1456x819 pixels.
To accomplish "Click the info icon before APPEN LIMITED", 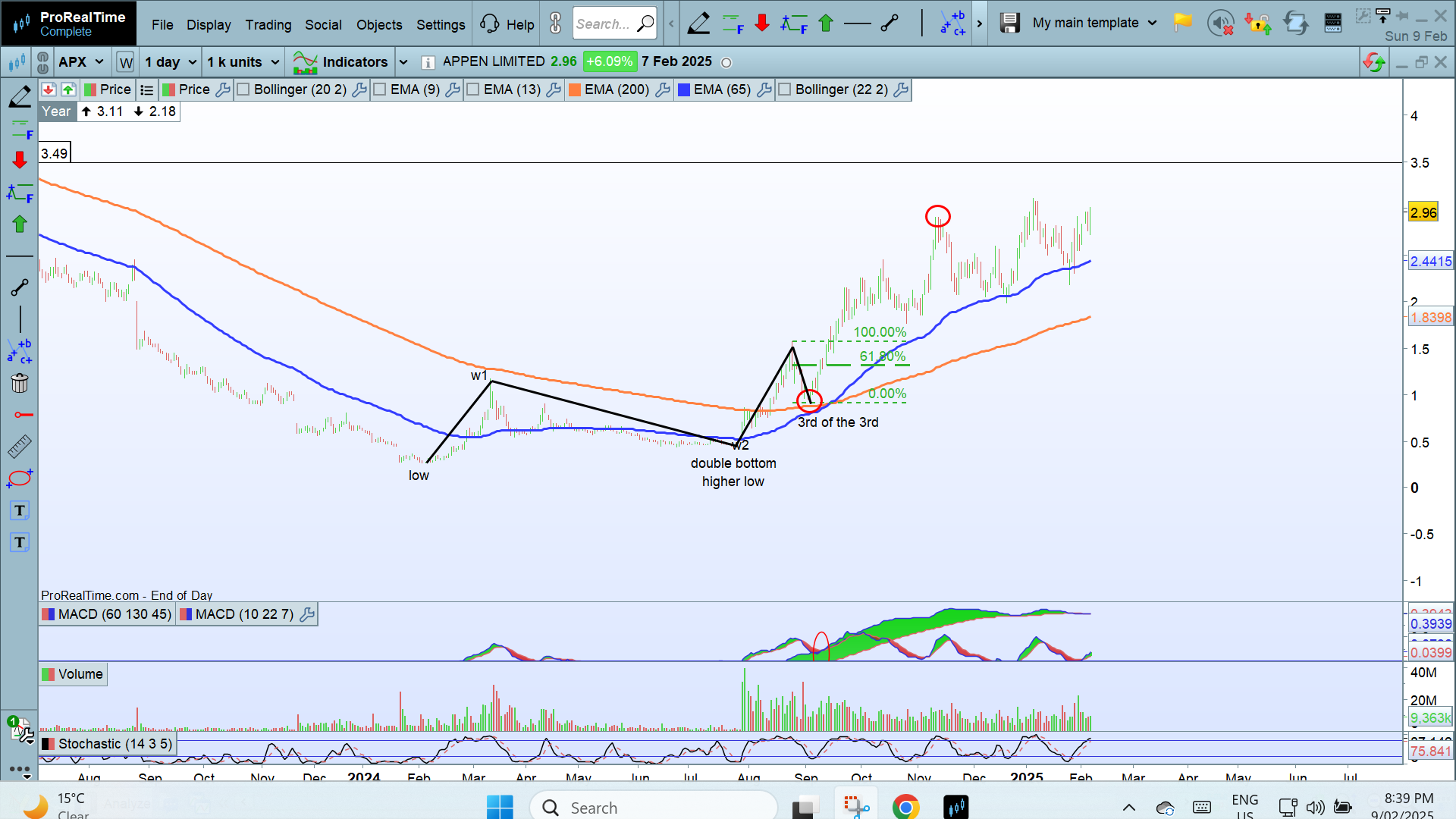I will point(428,62).
